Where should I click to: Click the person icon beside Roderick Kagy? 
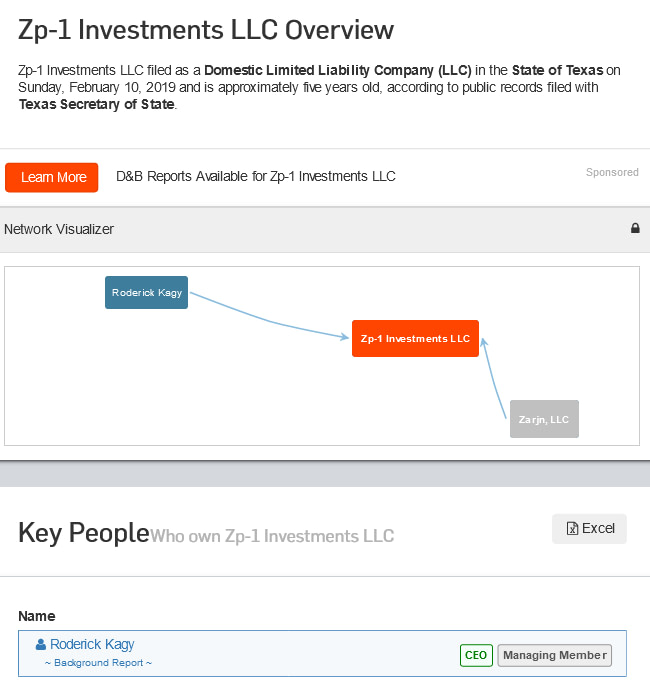pos(41,645)
